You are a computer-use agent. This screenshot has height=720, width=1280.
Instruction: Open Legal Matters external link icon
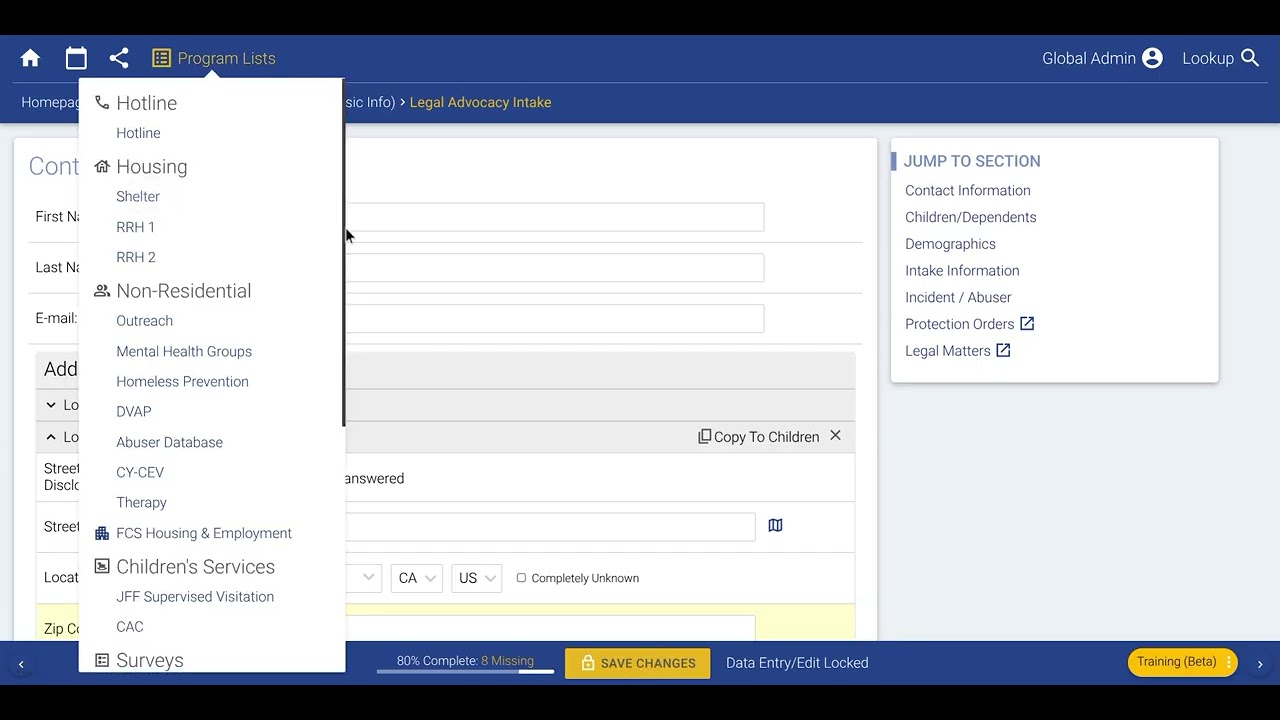1003,351
